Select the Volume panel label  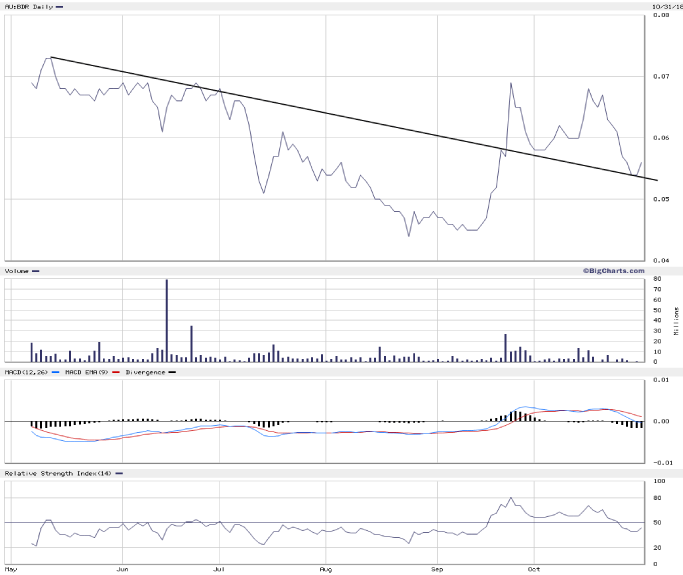click(17, 271)
